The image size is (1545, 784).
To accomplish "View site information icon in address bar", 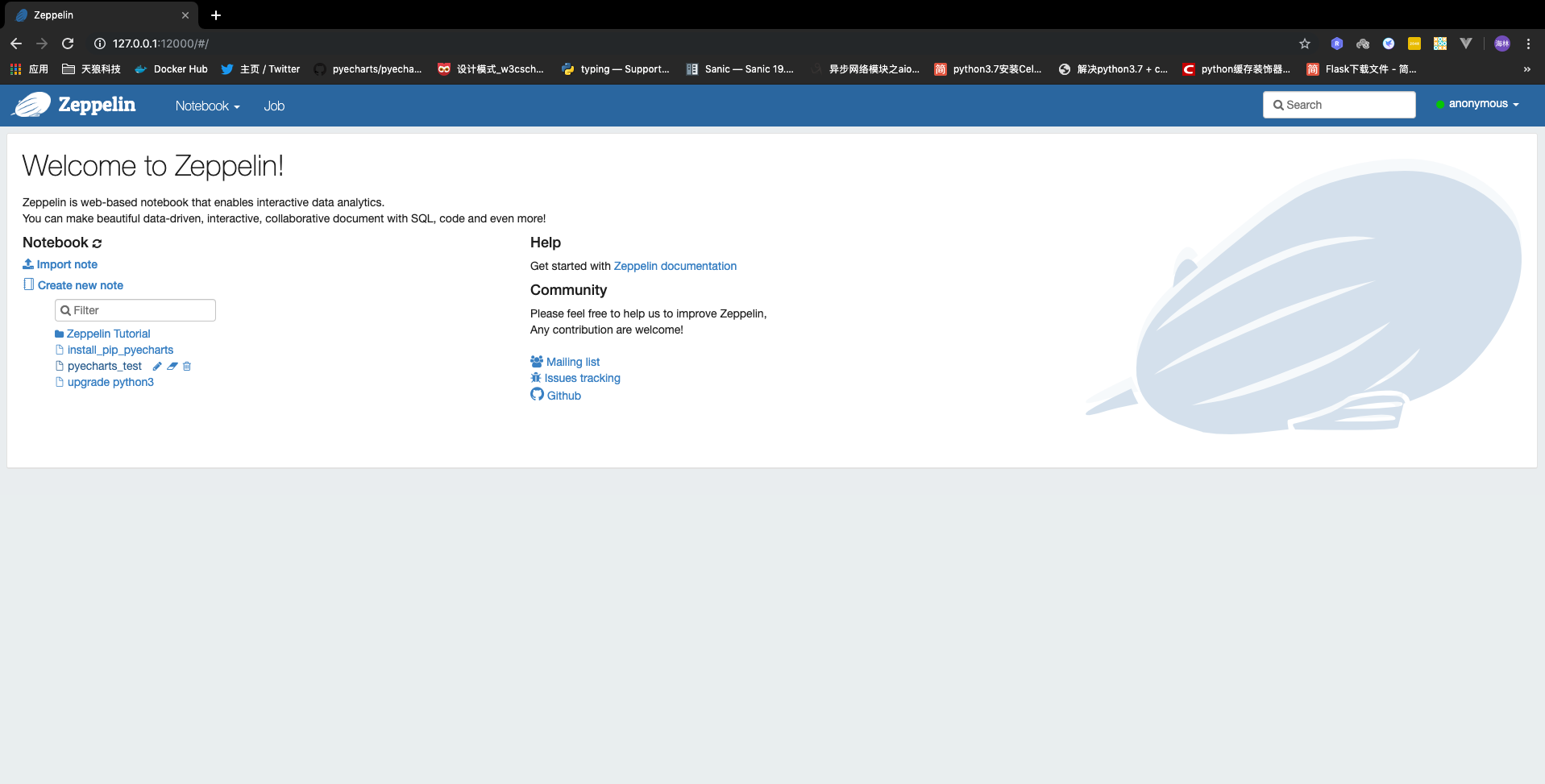I will (x=100, y=44).
